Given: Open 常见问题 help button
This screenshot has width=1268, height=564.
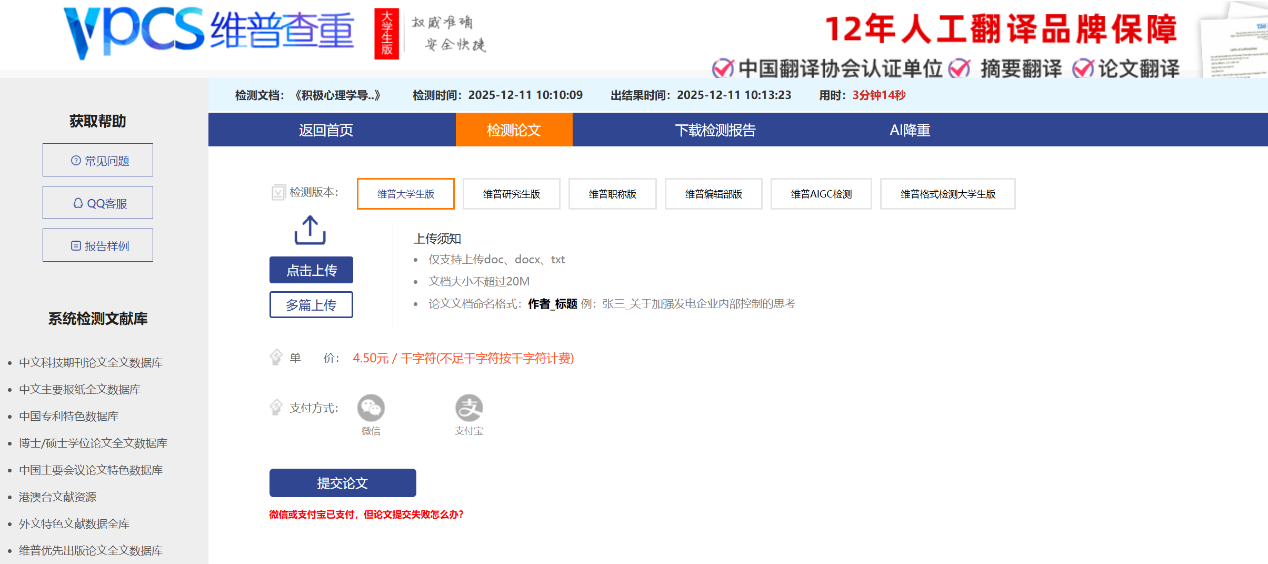Looking at the screenshot, I should [98, 160].
